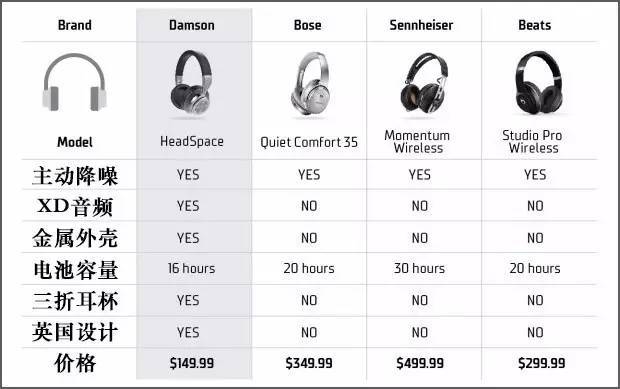Select the Bose column header
This screenshot has height=389, width=620.
[x=308, y=25]
